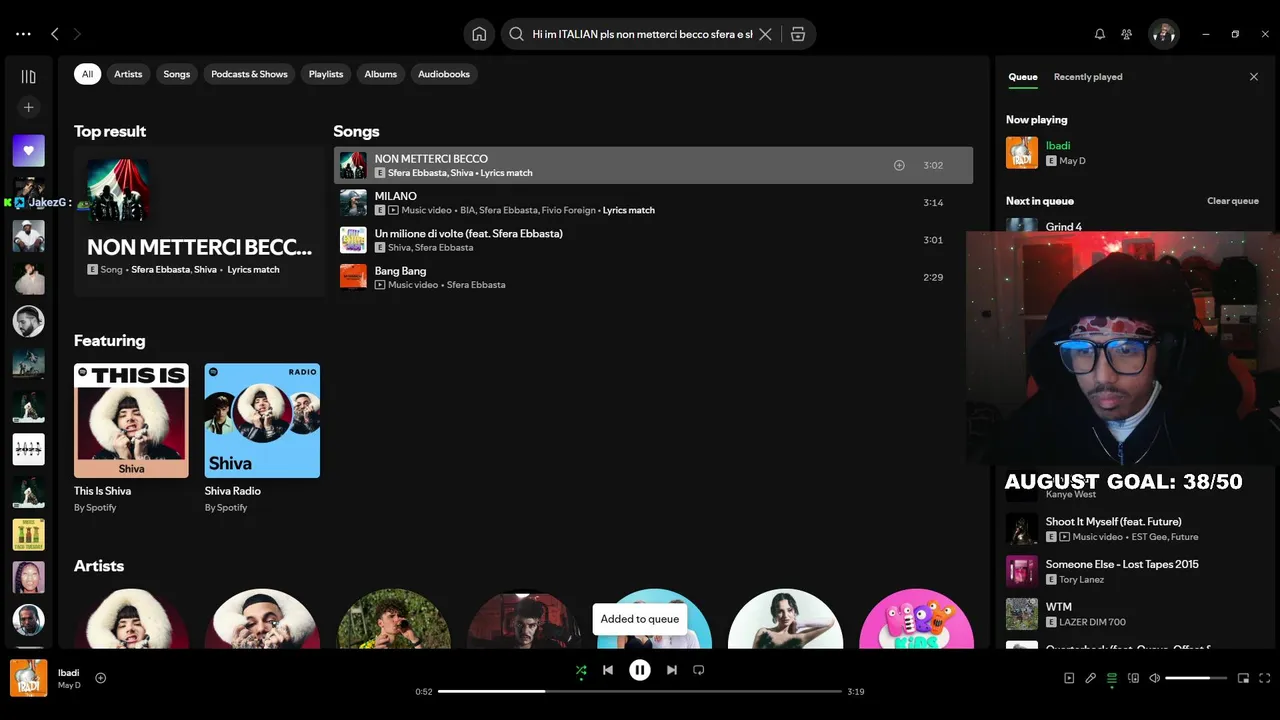The height and width of the screenshot is (720, 1280).
Task: Open the three-dot app menu
Action: [x=23, y=34]
